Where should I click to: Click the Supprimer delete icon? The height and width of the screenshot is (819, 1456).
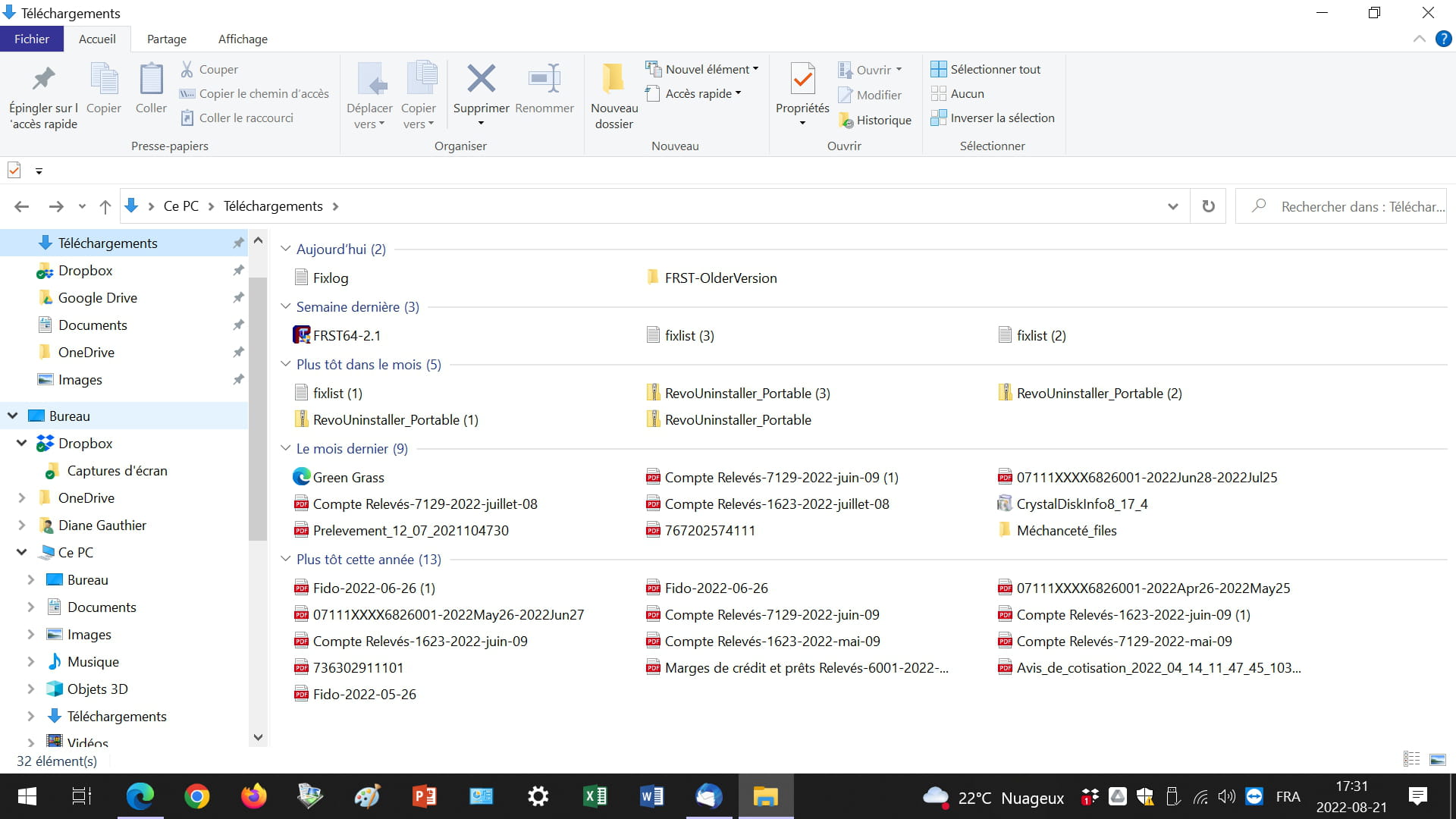point(481,79)
